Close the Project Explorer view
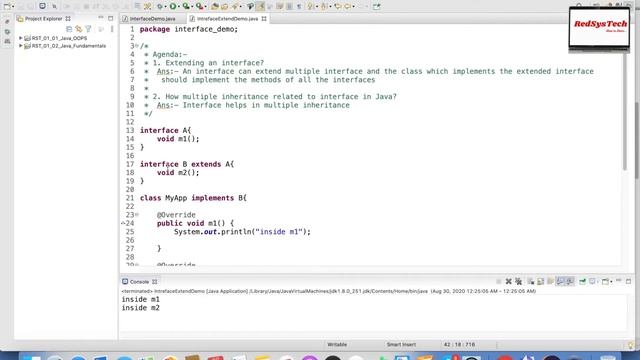 tap(68, 19)
